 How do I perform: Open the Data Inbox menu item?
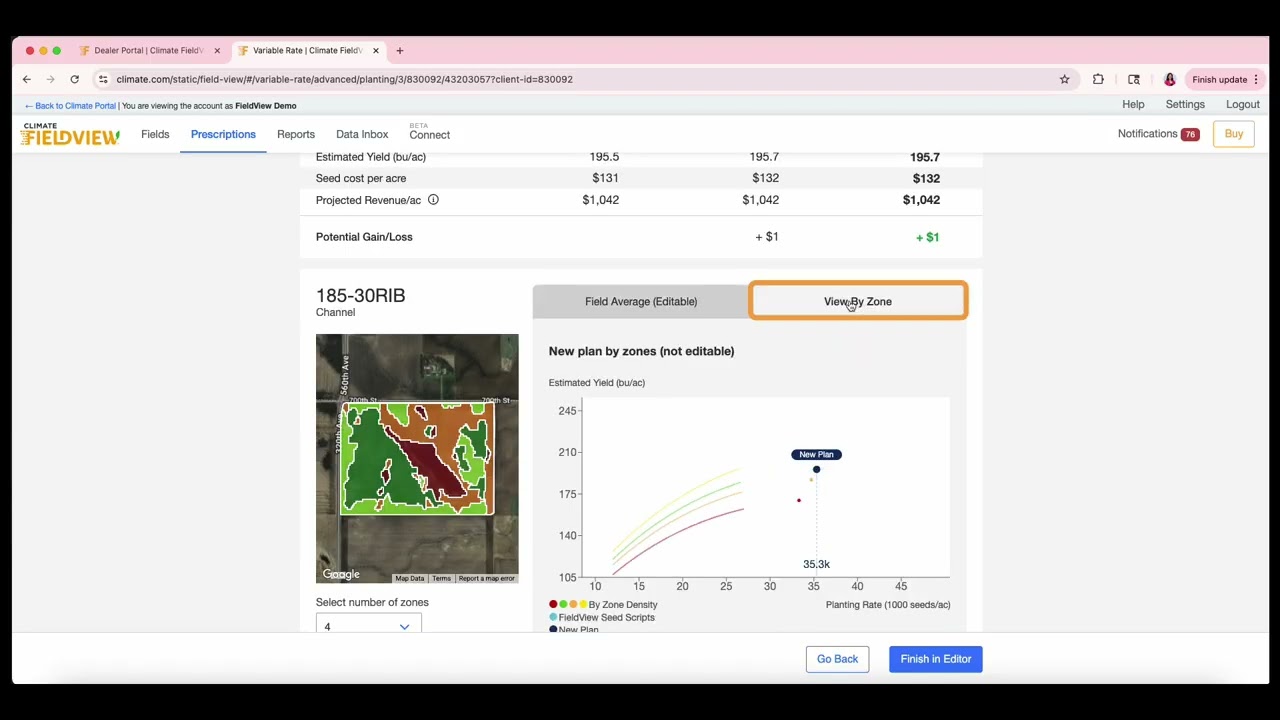click(x=362, y=134)
